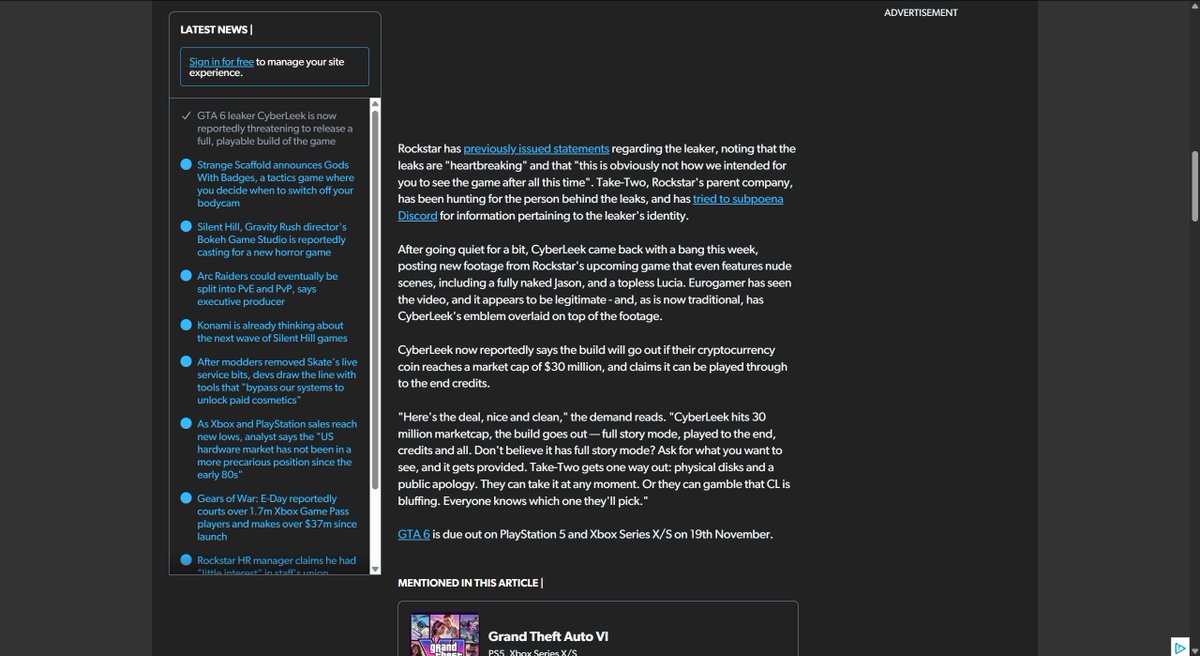Image resolution: width=1200 pixels, height=656 pixels.
Task: Click the "LATEST NEWS |" heading
Action: (216, 30)
